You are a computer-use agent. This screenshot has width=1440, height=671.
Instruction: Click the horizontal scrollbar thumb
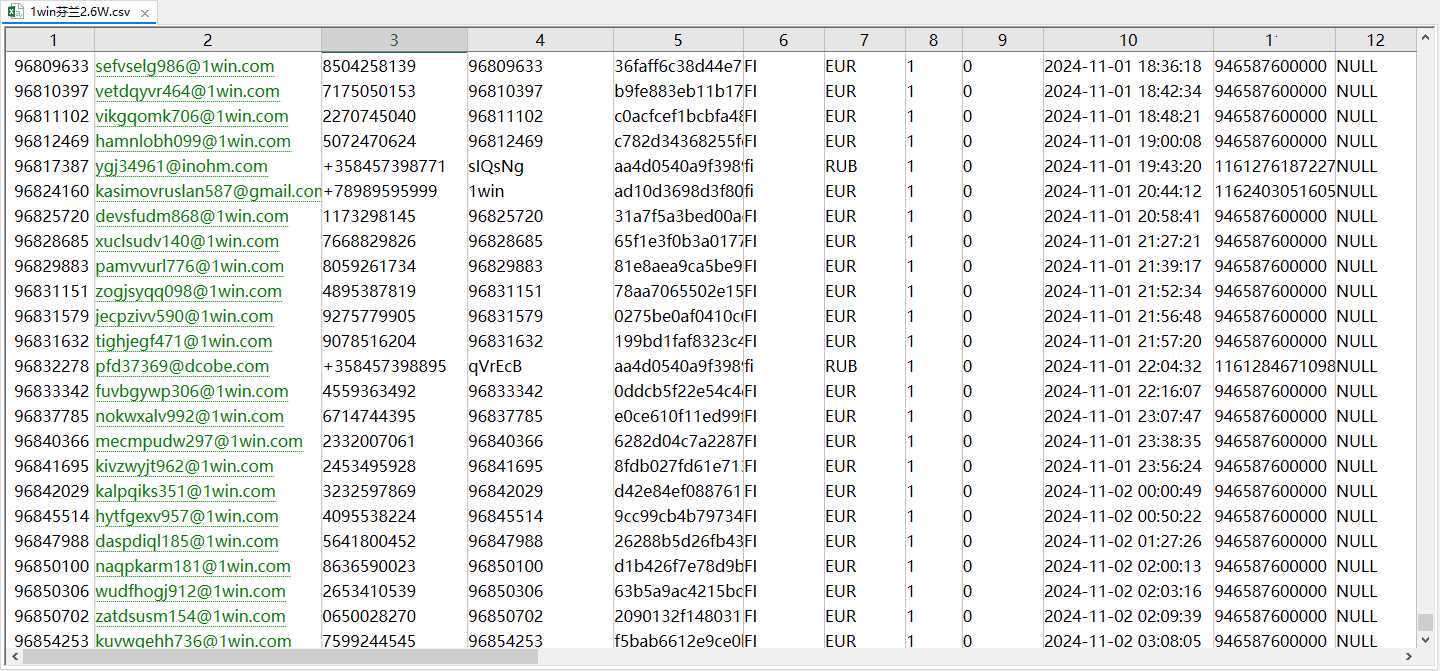click(x=280, y=657)
